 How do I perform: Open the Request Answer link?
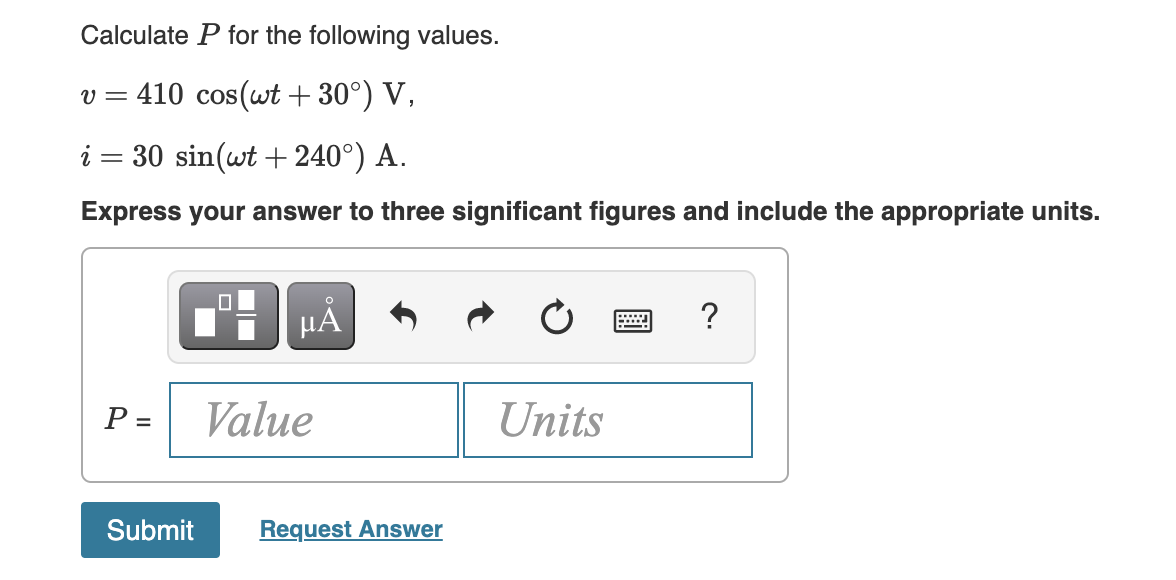tap(350, 529)
